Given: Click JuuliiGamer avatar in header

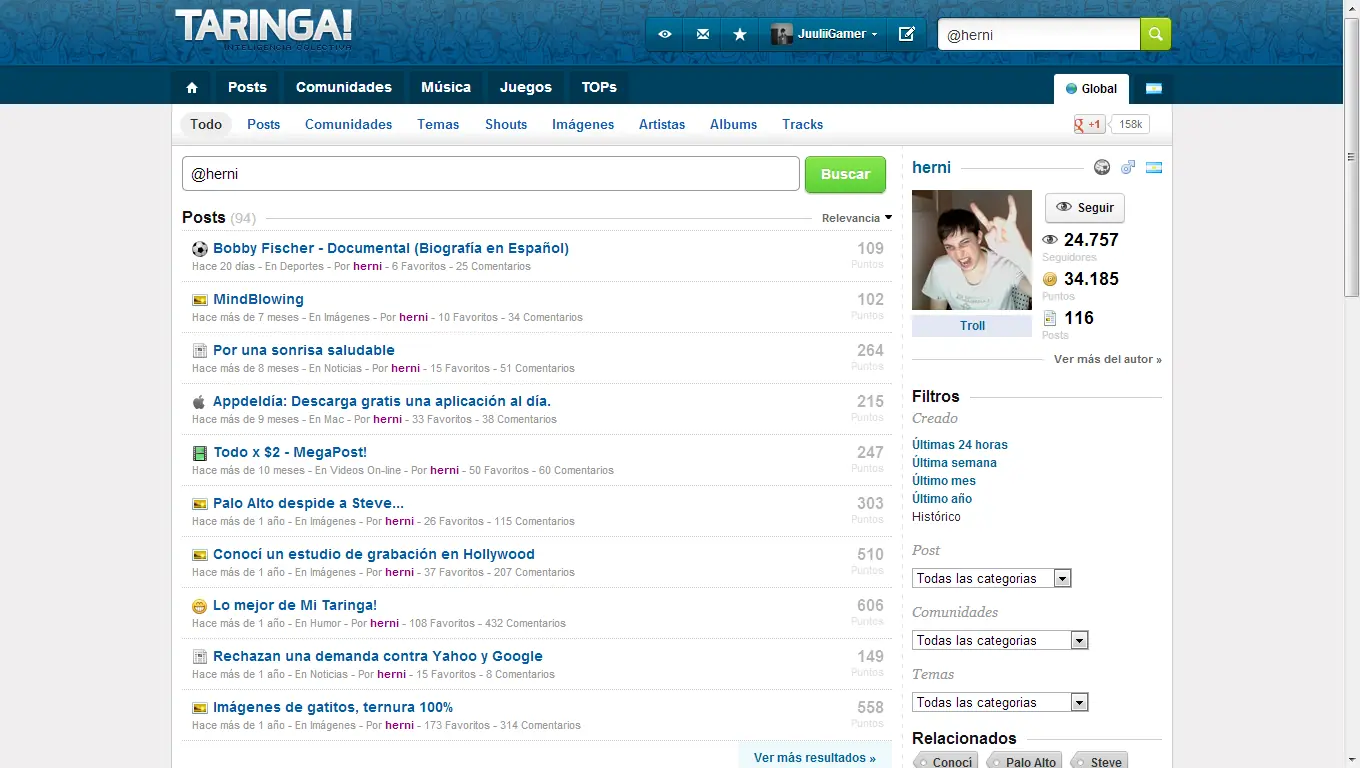Looking at the screenshot, I should click(781, 34).
